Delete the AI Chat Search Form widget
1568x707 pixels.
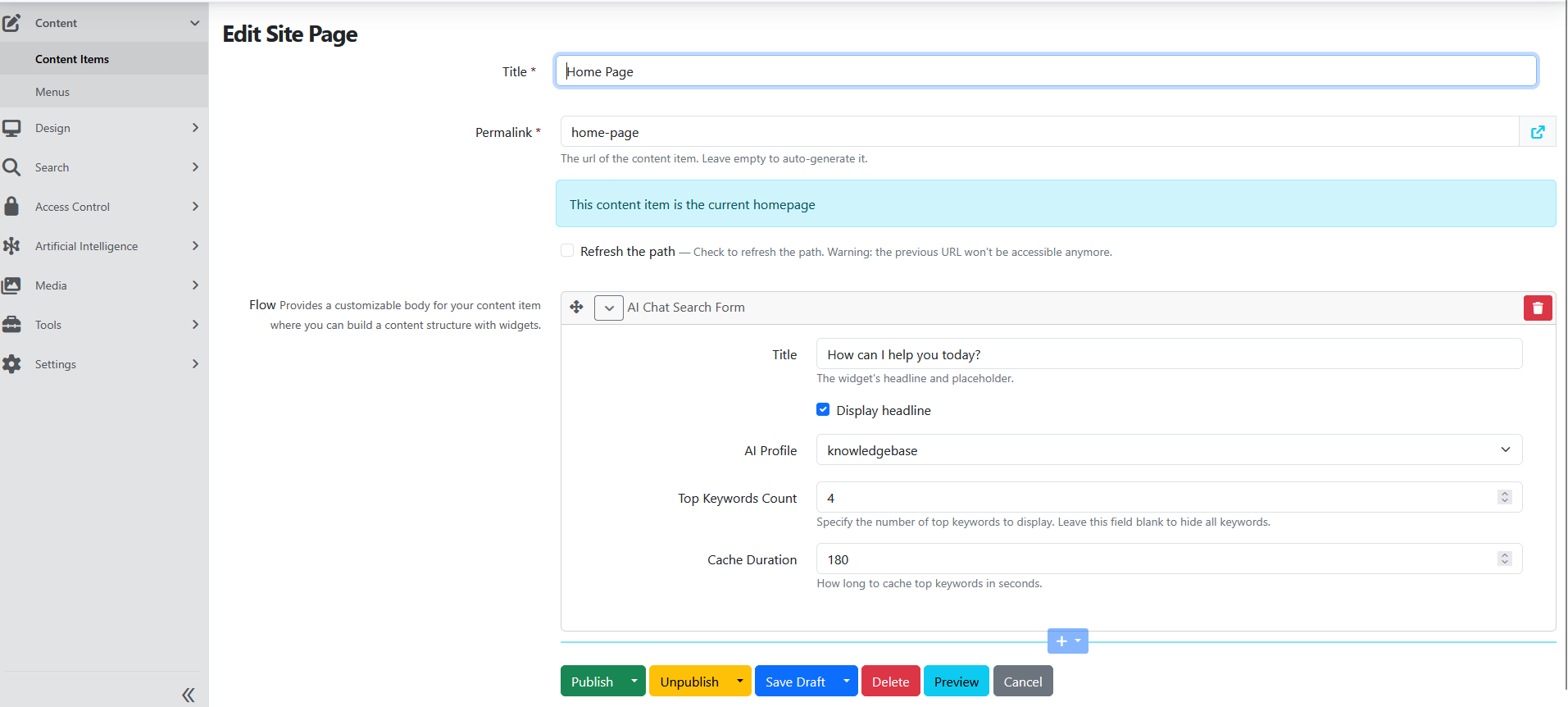point(1538,308)
